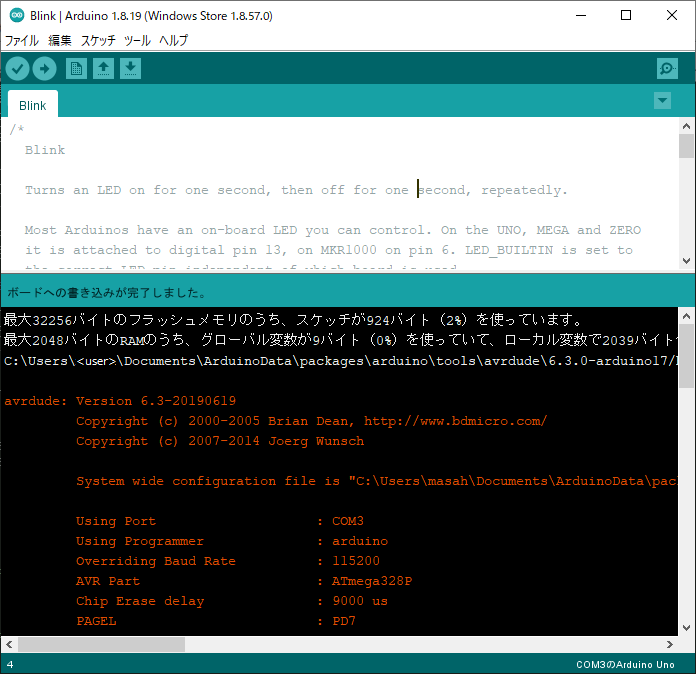Click the console line about RAM グローバル変数 usage
Viewport: 696px width, 674px height.
pyautogui.click(x=340, y=340)
